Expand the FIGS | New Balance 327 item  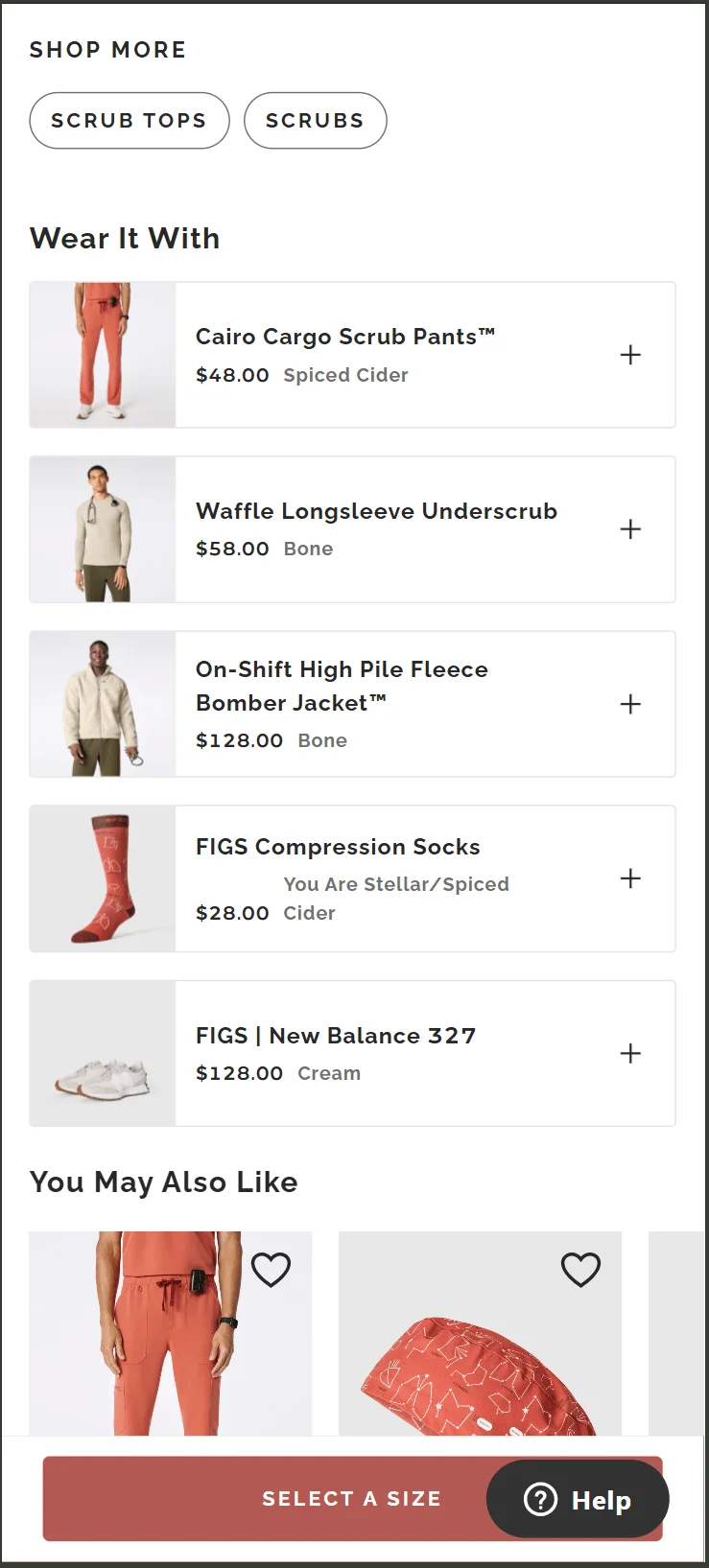click(x=630, y=1053)
